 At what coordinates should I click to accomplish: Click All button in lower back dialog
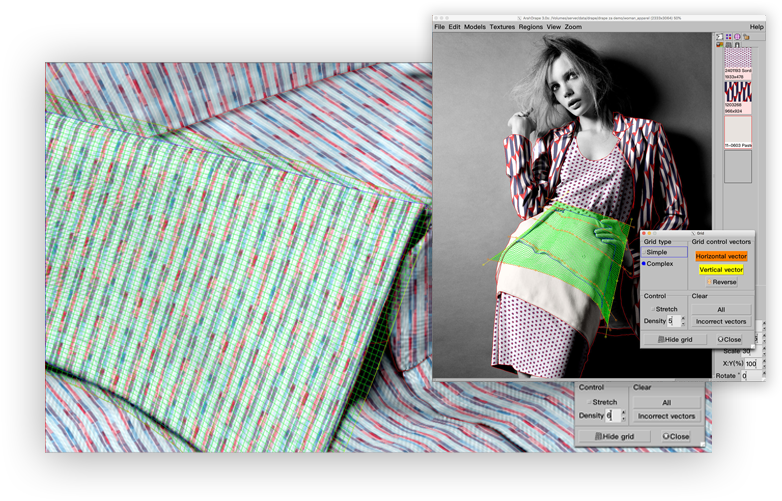click(x=667, y=403)
